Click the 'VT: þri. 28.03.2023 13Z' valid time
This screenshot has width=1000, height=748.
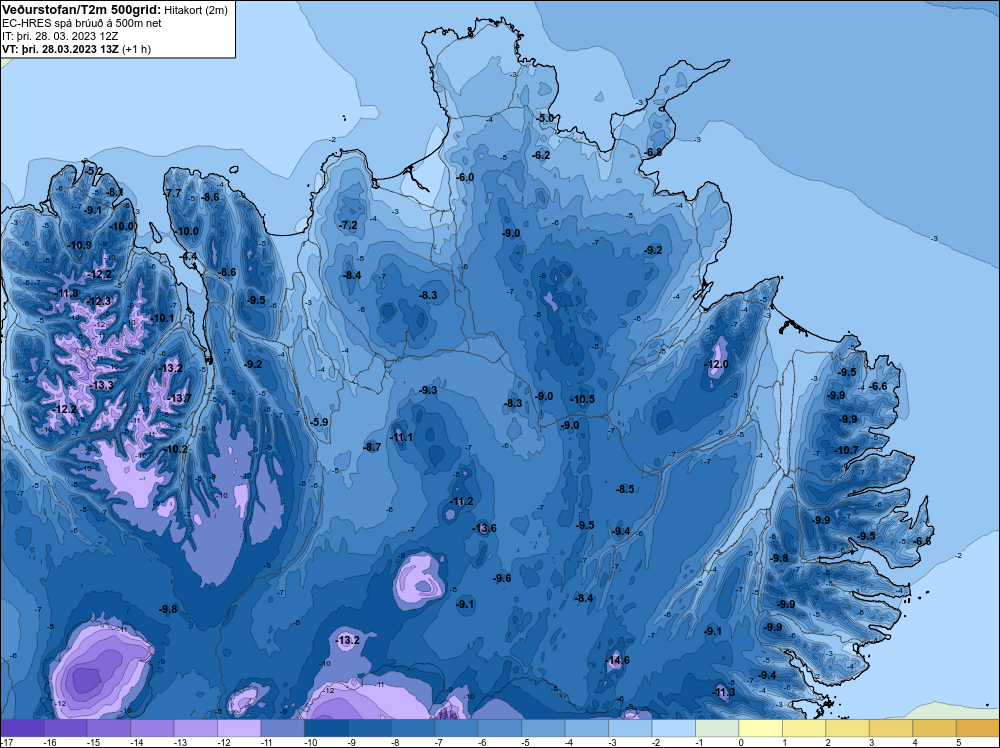click(x=61, y=49)
